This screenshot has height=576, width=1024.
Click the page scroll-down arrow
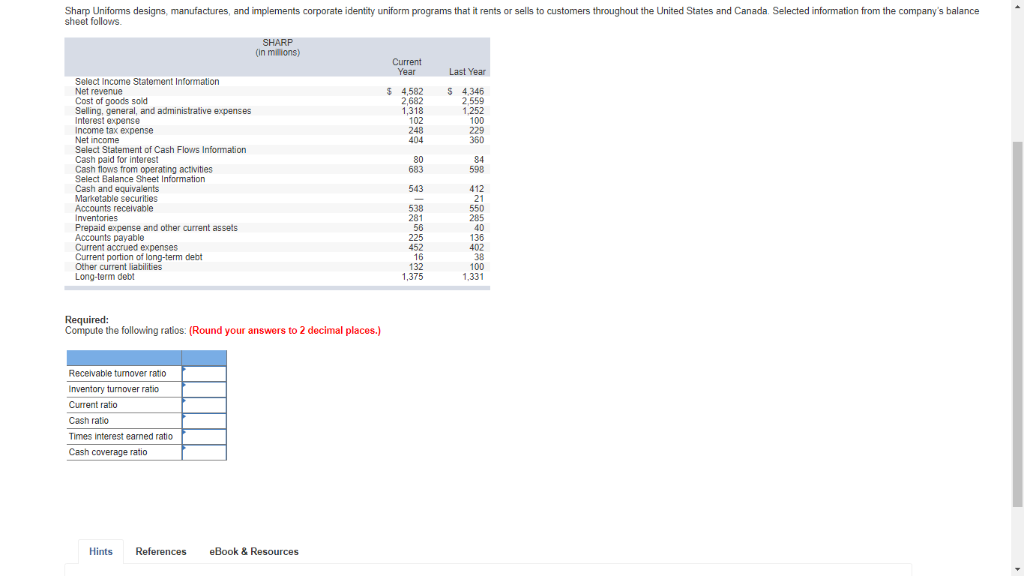(x=1017, y=569)
